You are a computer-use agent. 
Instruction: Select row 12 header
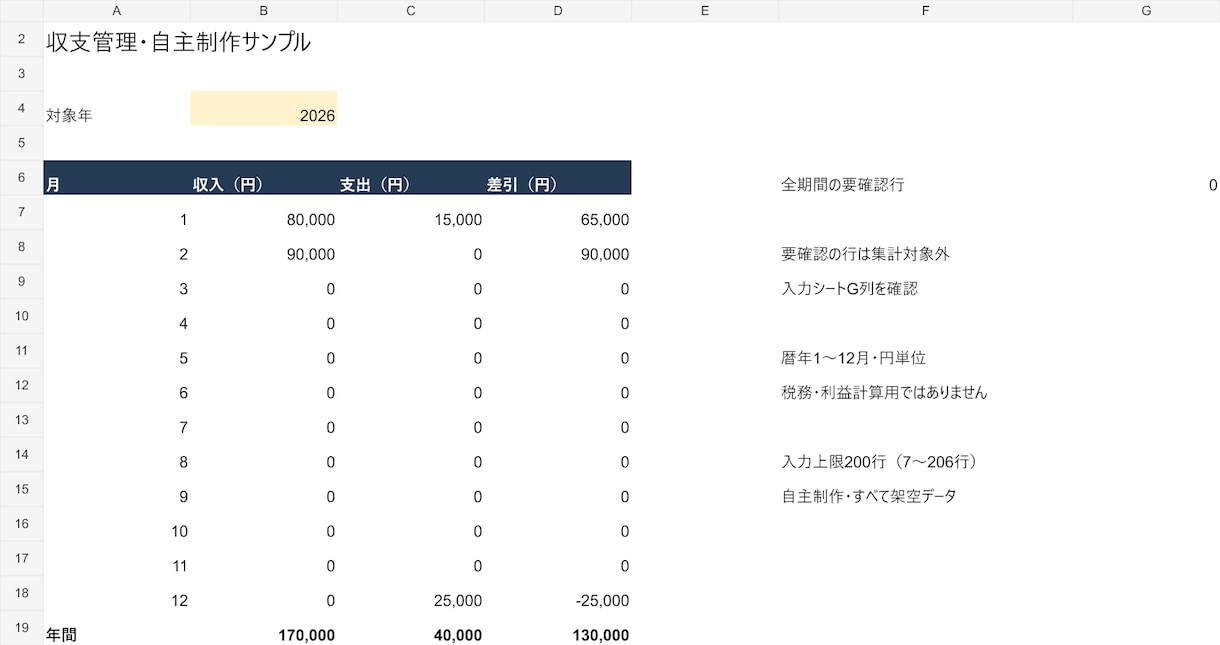21,385
